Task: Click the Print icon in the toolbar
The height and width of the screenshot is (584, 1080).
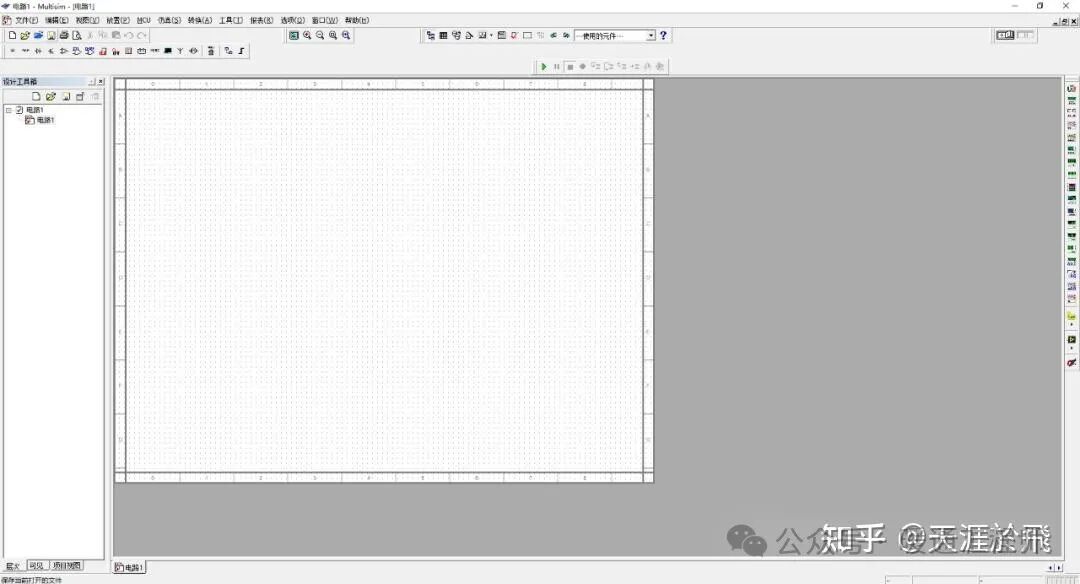Action: (x=64, y=35)
